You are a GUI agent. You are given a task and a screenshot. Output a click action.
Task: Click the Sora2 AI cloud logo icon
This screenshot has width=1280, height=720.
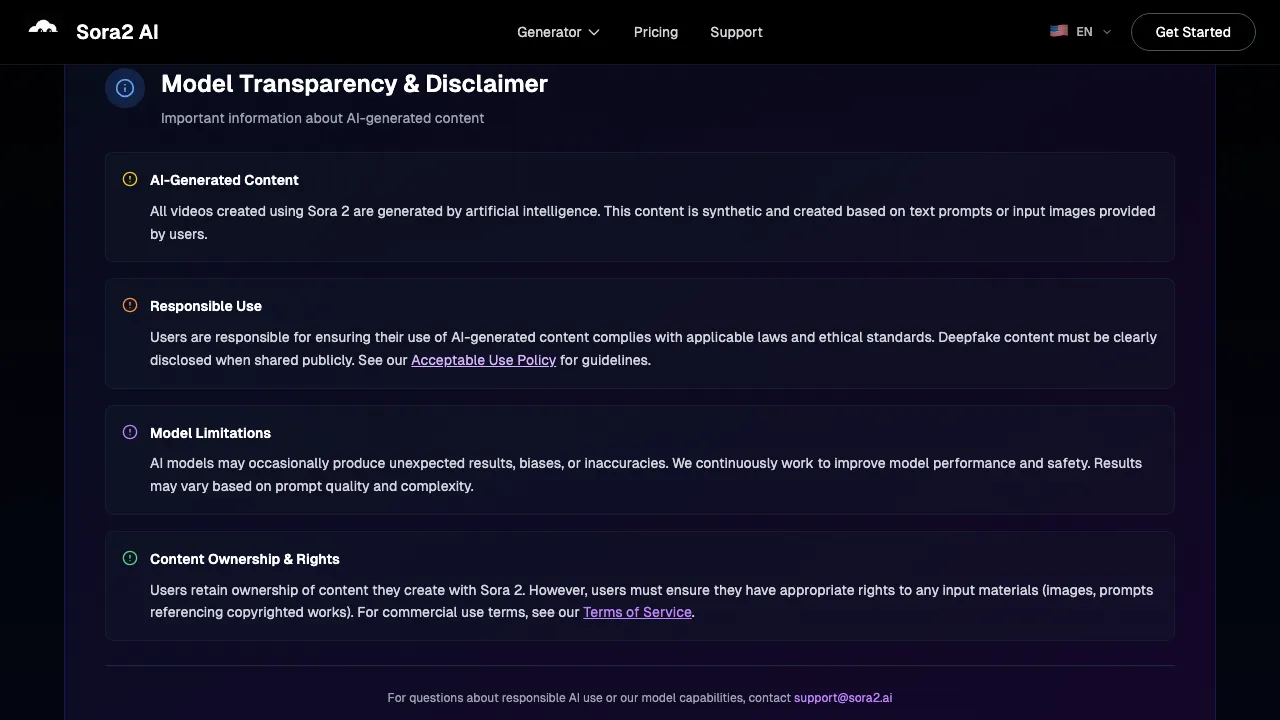(43, 29)
